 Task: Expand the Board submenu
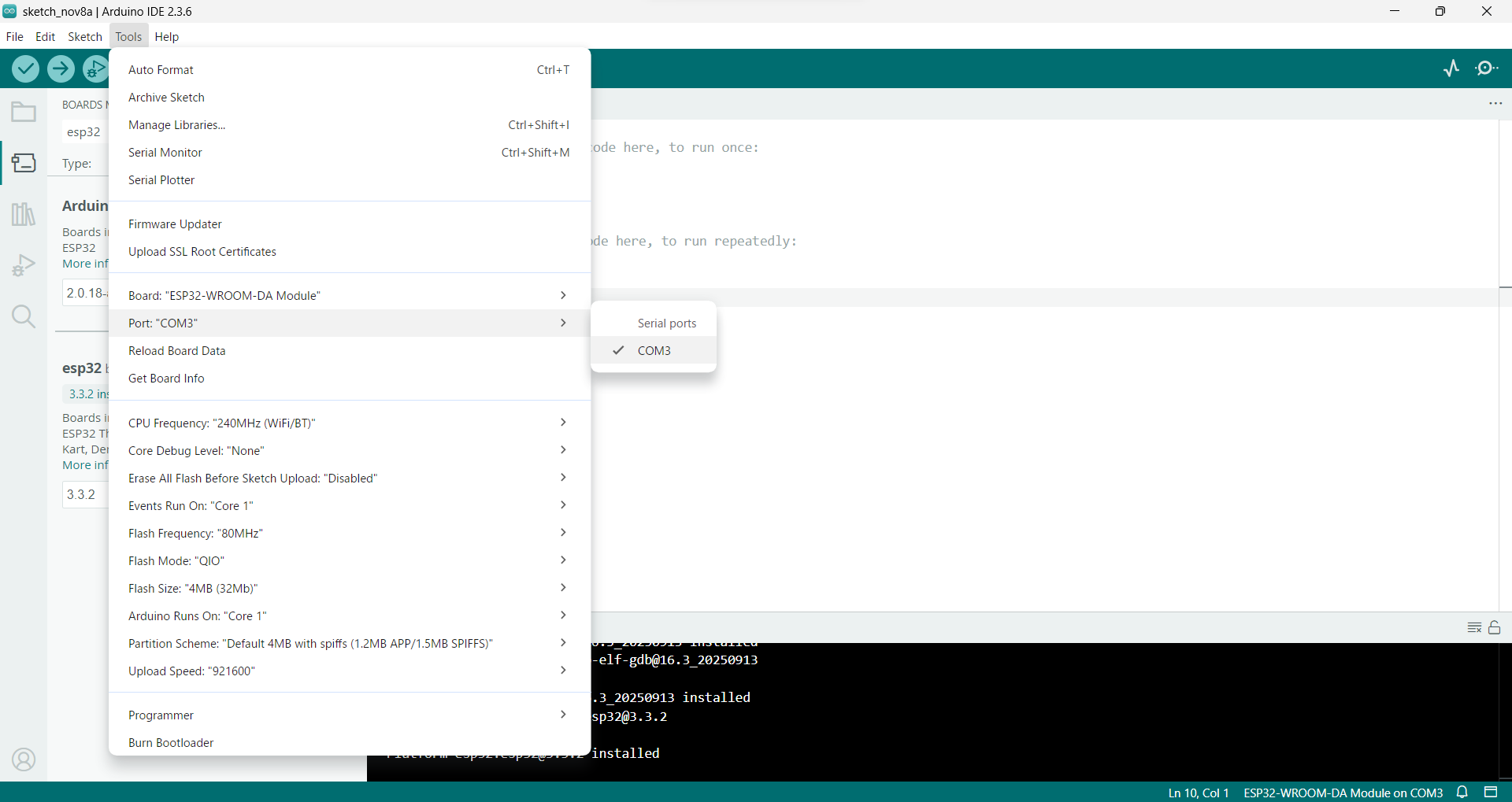pyautogui.click(x=350, y=296)
